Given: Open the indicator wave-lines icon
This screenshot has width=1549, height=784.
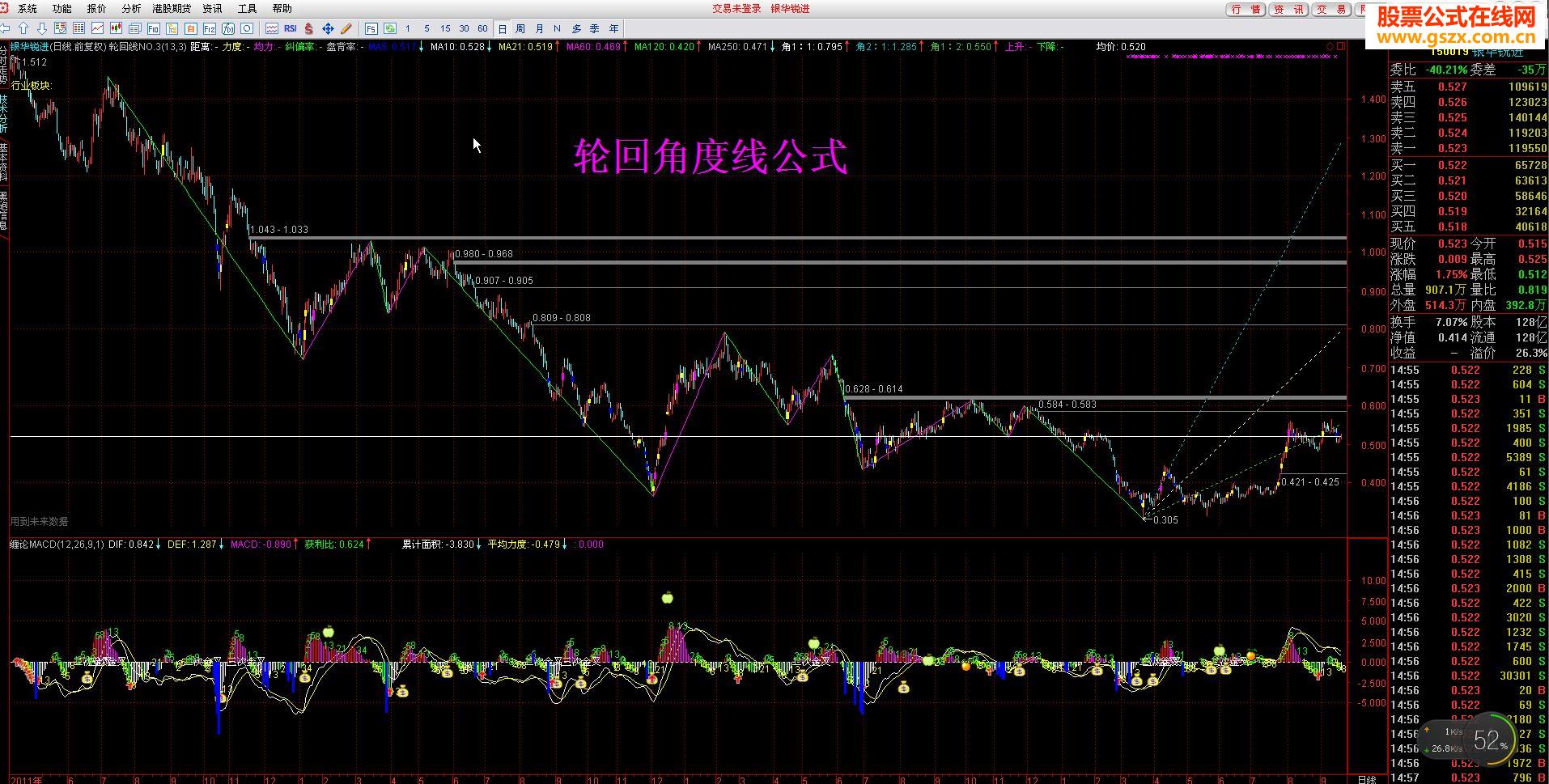Looking at the screenshot, I should pyautogui.click(x=271, y=28).
